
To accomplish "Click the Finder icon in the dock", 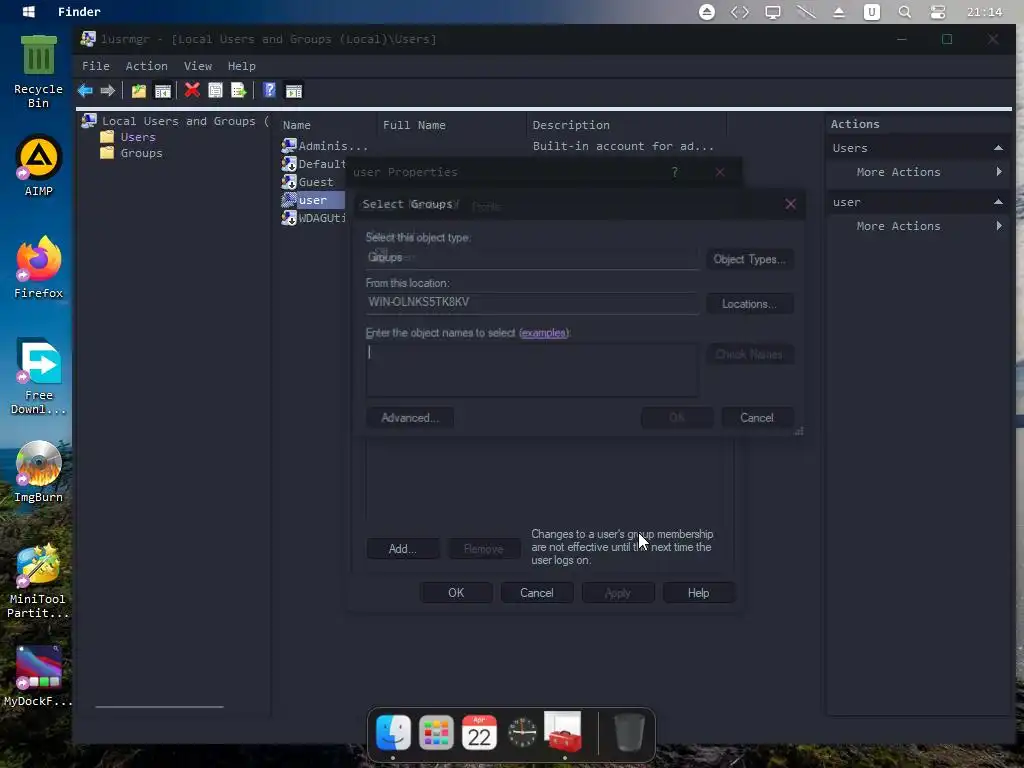I will (x=393, y=733).
